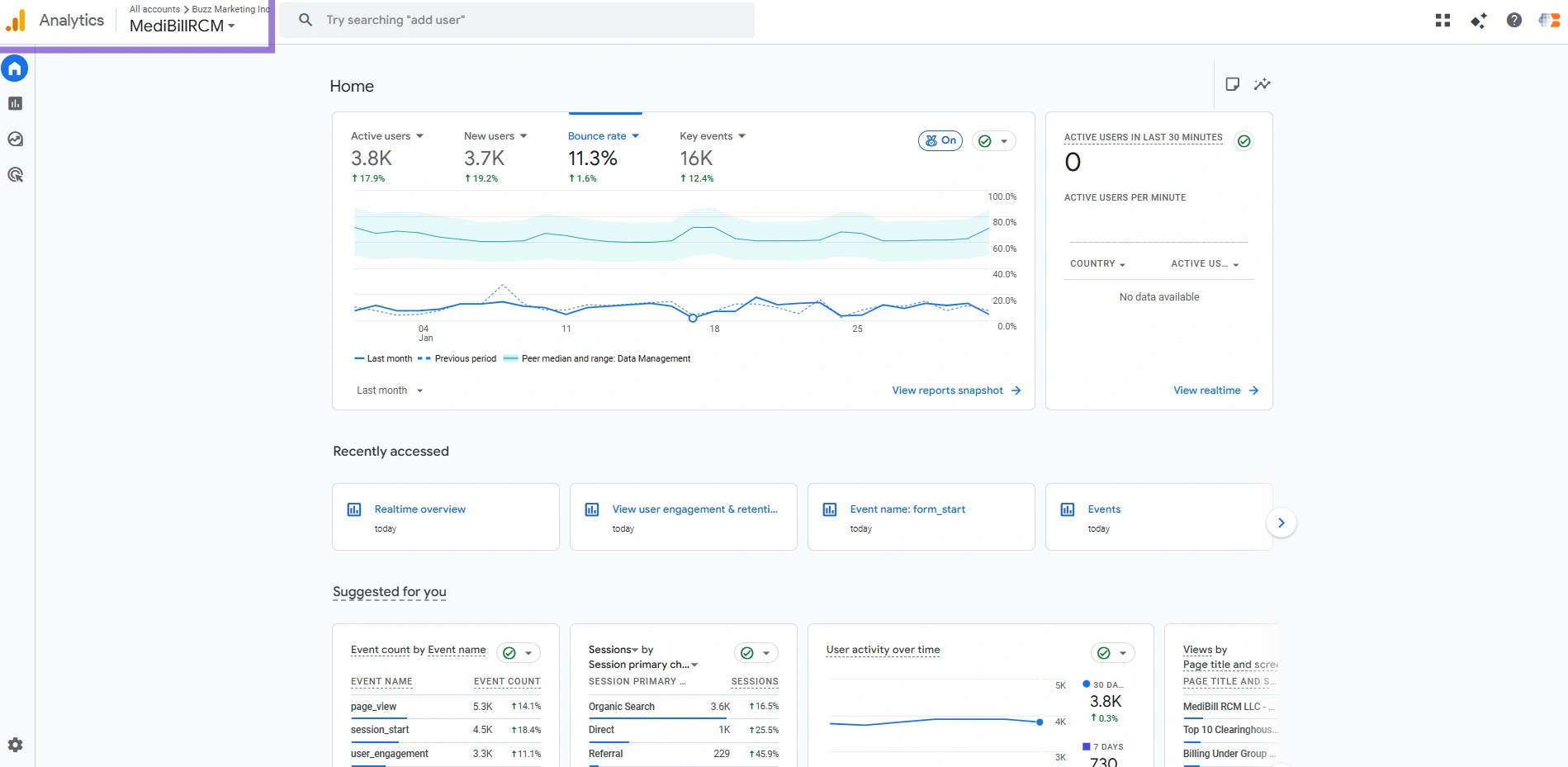Click the Insights sparkline icon

[1262, 84]
